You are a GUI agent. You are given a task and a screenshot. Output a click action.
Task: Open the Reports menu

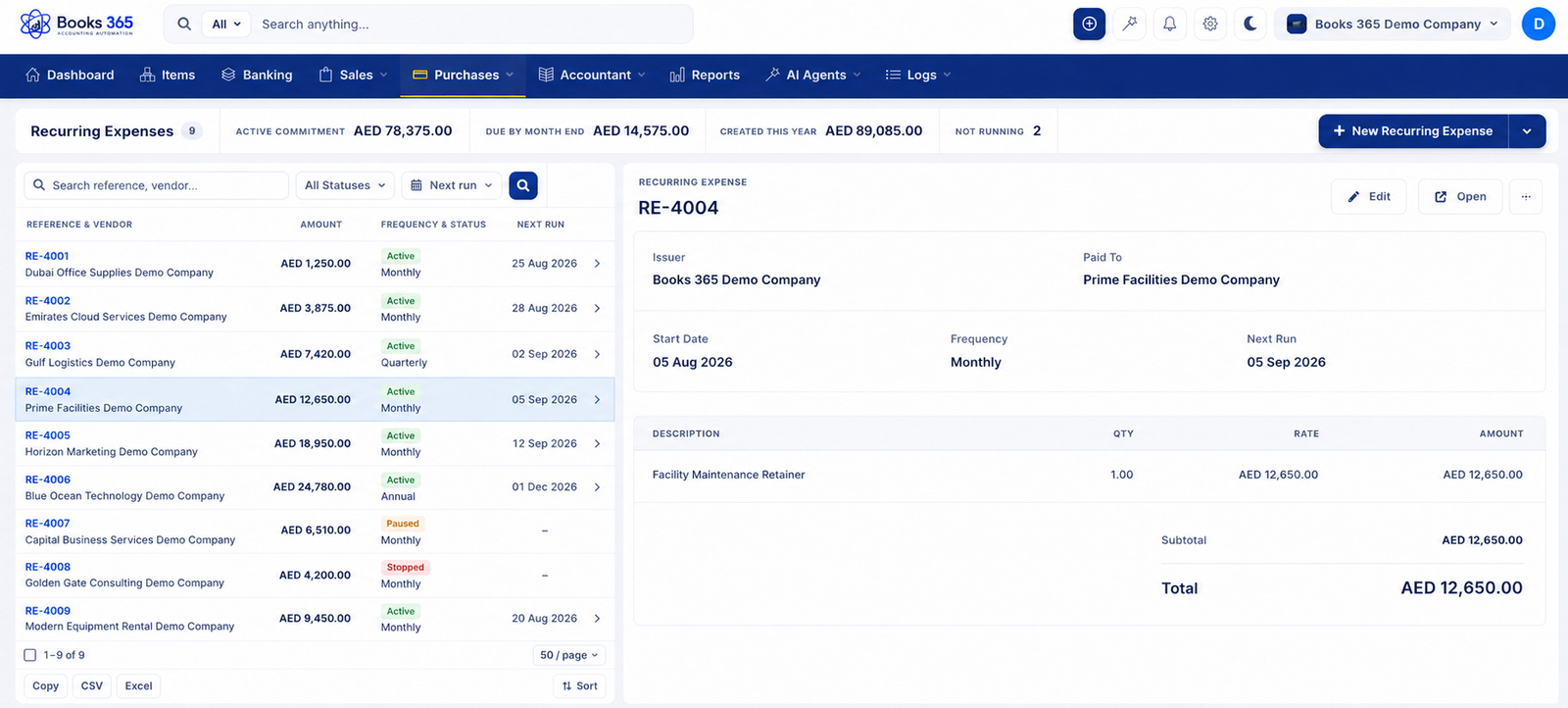click(705, 76)
